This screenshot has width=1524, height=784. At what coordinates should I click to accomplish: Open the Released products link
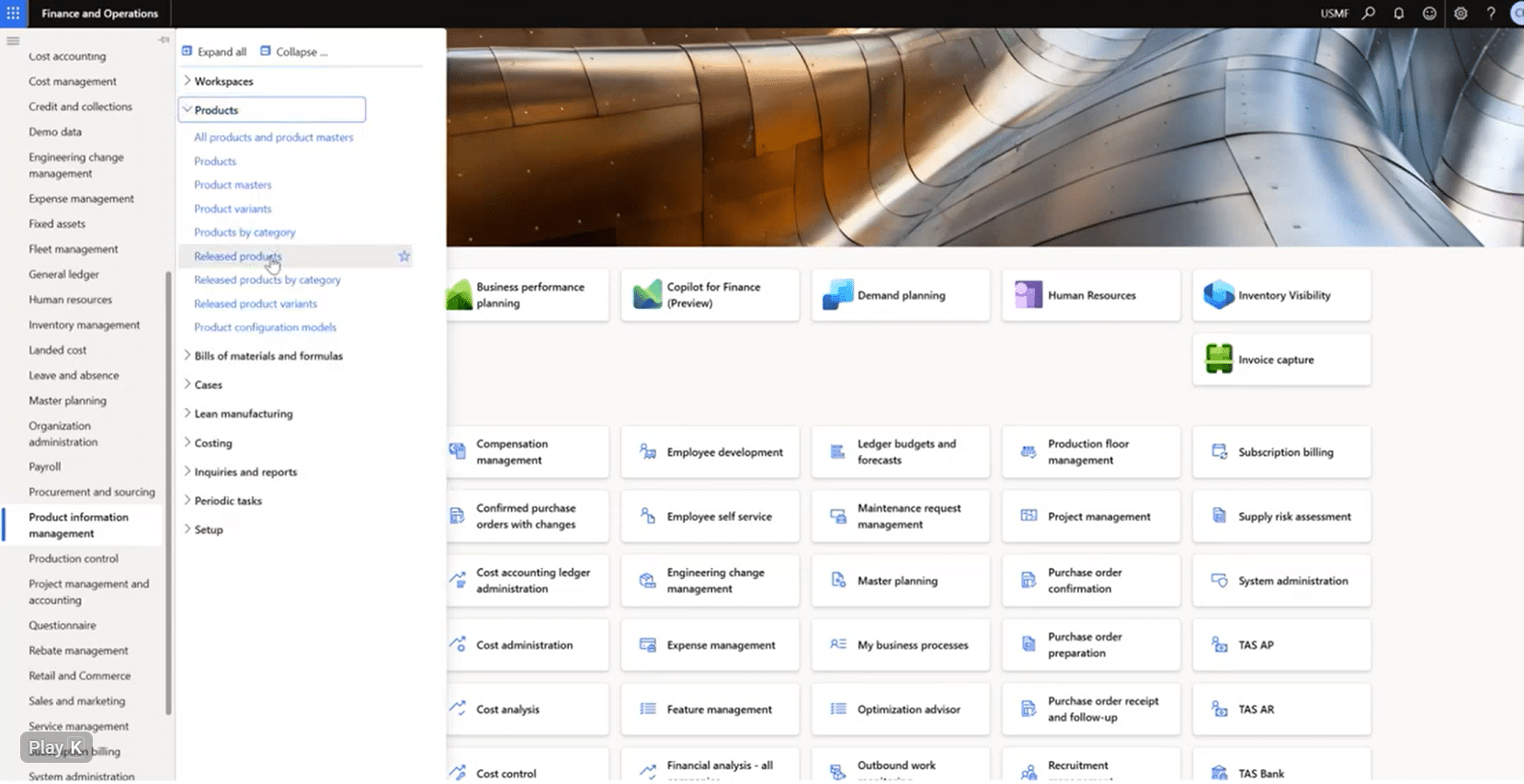[x=237, y=256]
